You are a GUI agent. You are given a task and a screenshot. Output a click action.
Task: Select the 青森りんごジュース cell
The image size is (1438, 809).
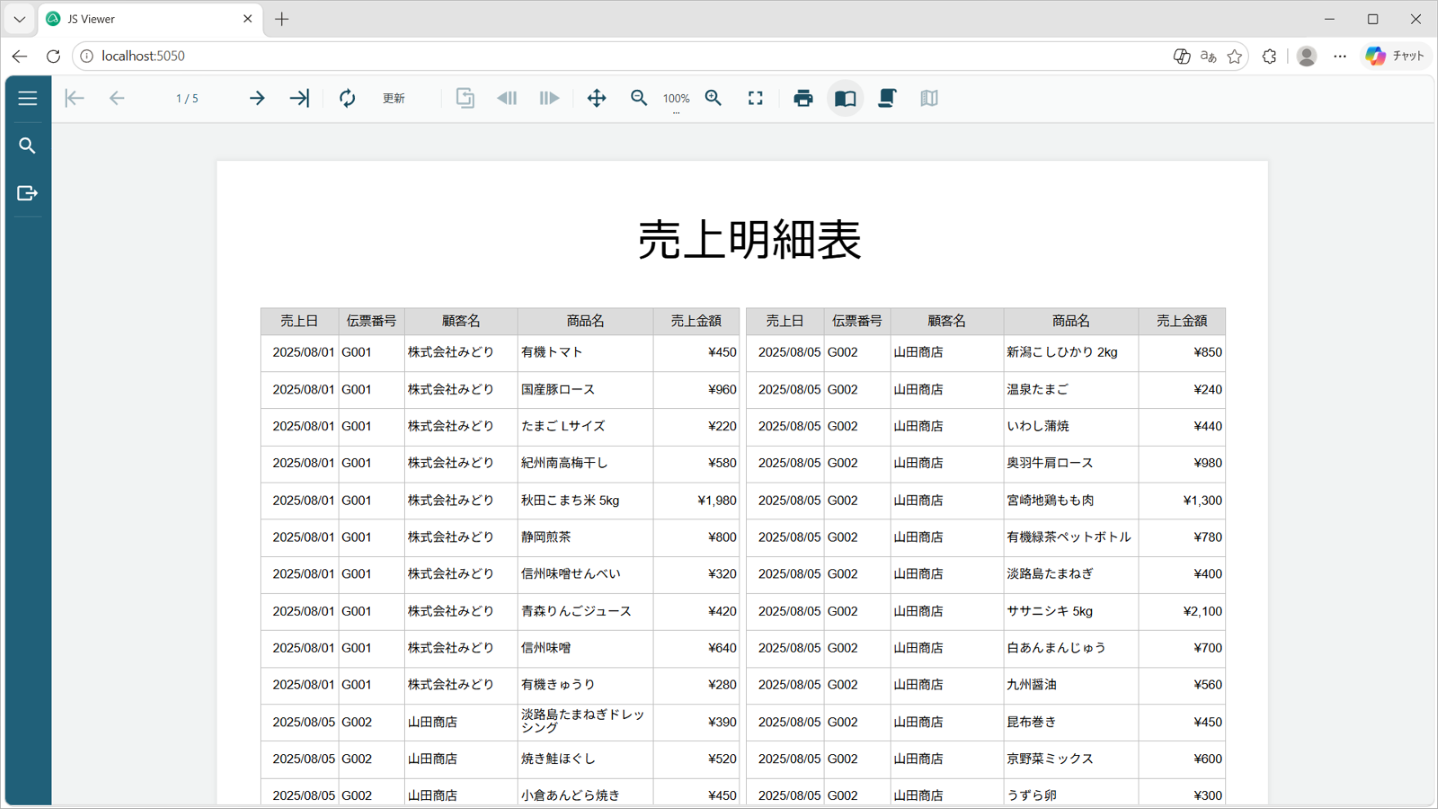pos(585,611)
